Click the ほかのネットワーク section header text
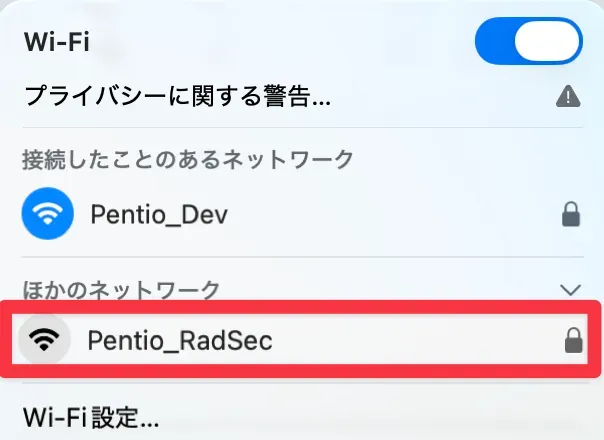 (120, 290)
